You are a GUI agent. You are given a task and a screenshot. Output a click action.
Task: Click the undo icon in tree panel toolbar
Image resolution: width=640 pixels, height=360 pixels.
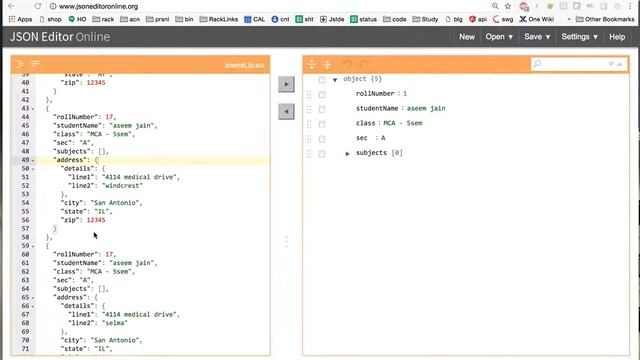tap(347, 64)
